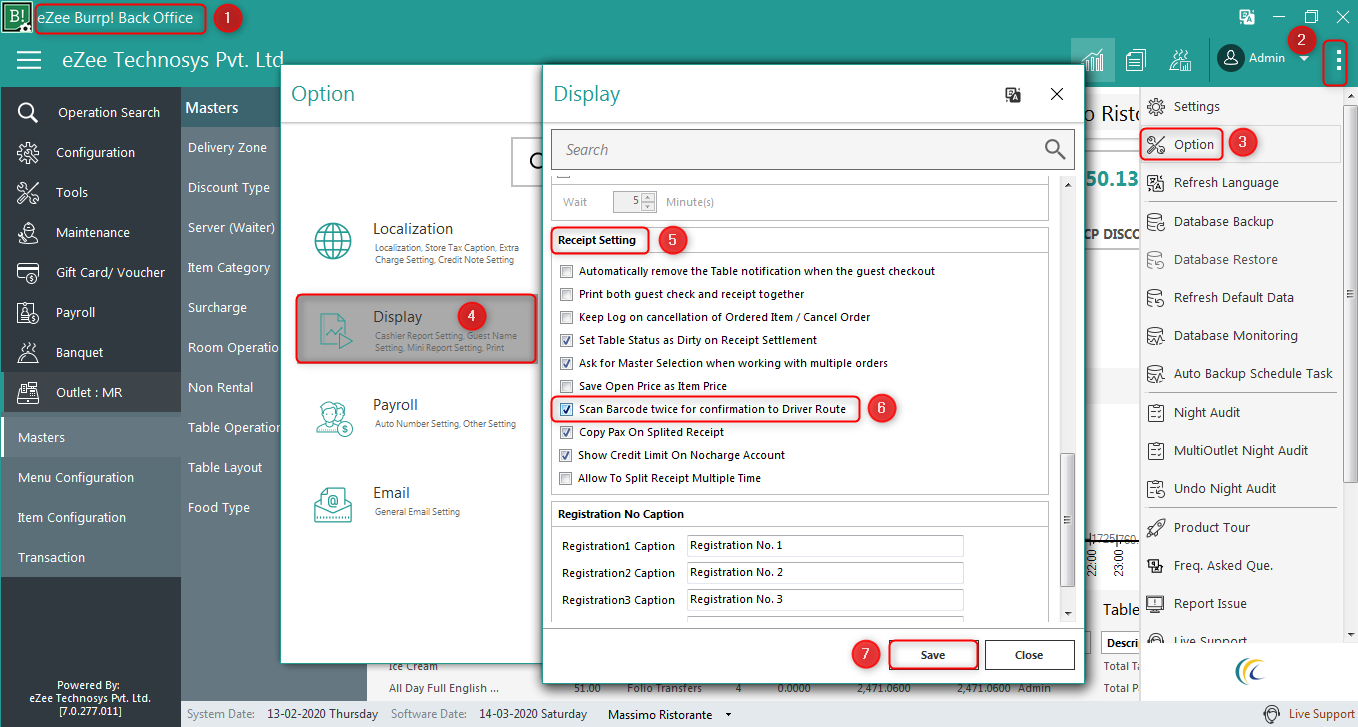This screenshot has width=1358, height=727.
Task: Open Transaction in left sidebar
Action: click(x=51, y=557)
